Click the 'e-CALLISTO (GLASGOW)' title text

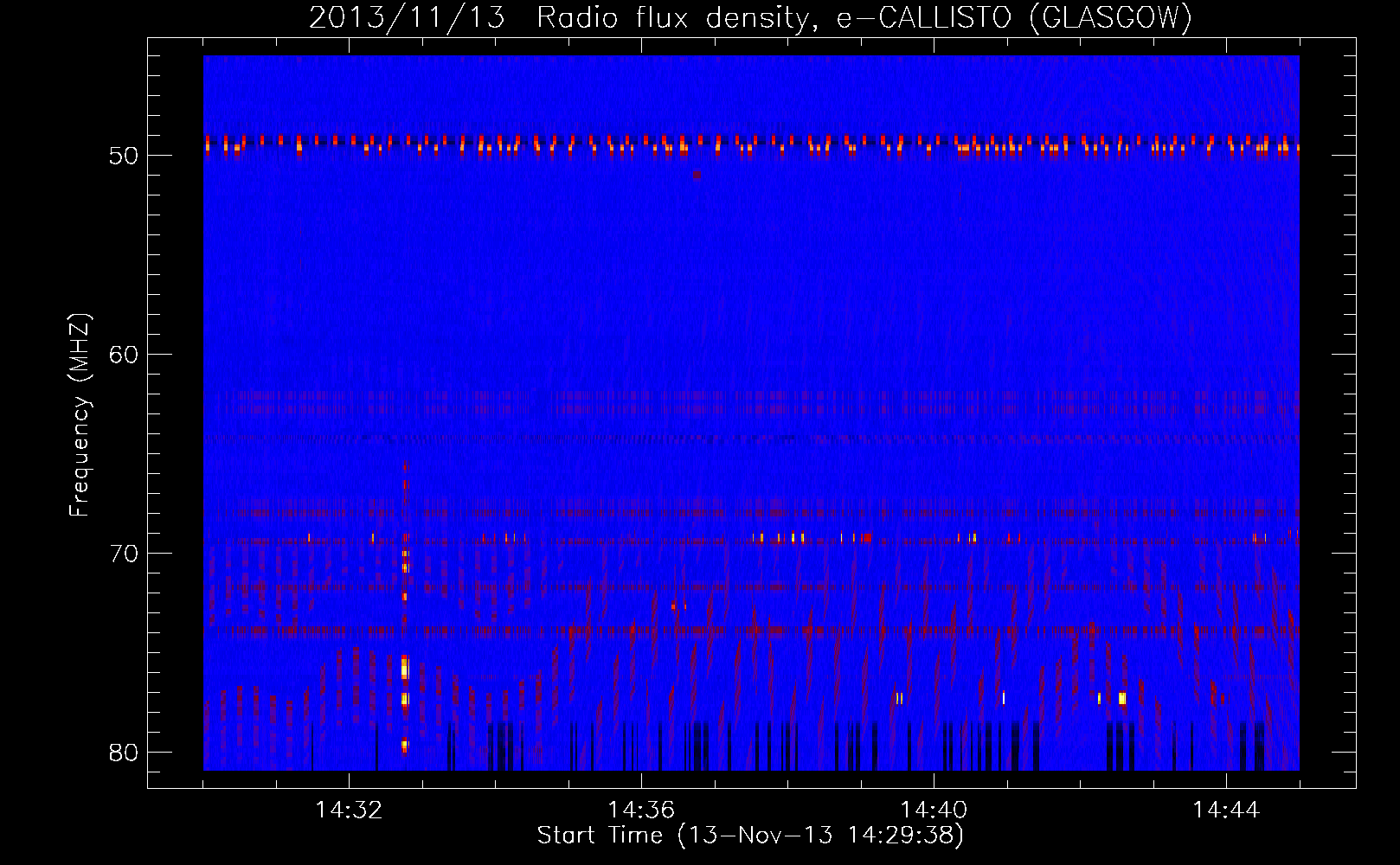pos(1014,18)
